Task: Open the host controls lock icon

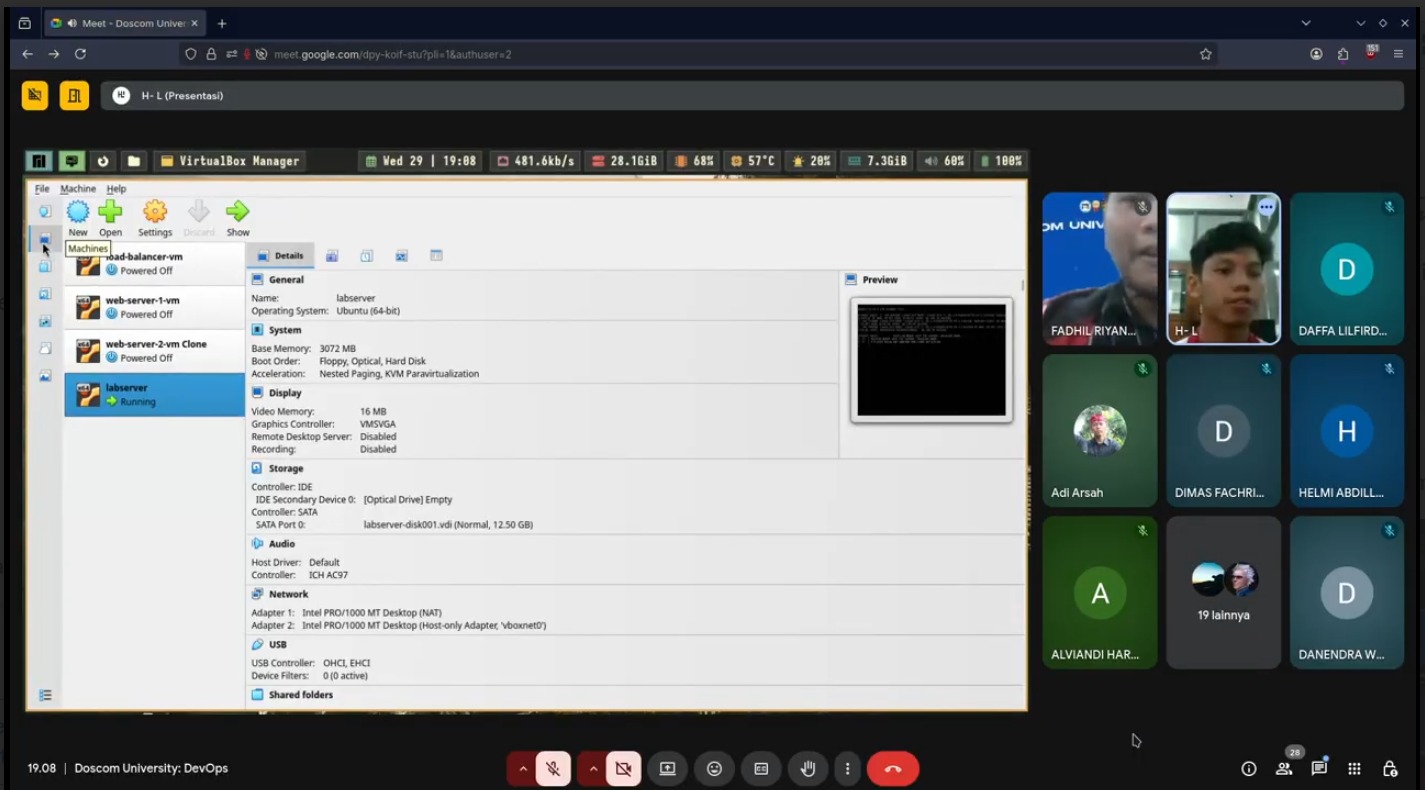Action: 1389,769
